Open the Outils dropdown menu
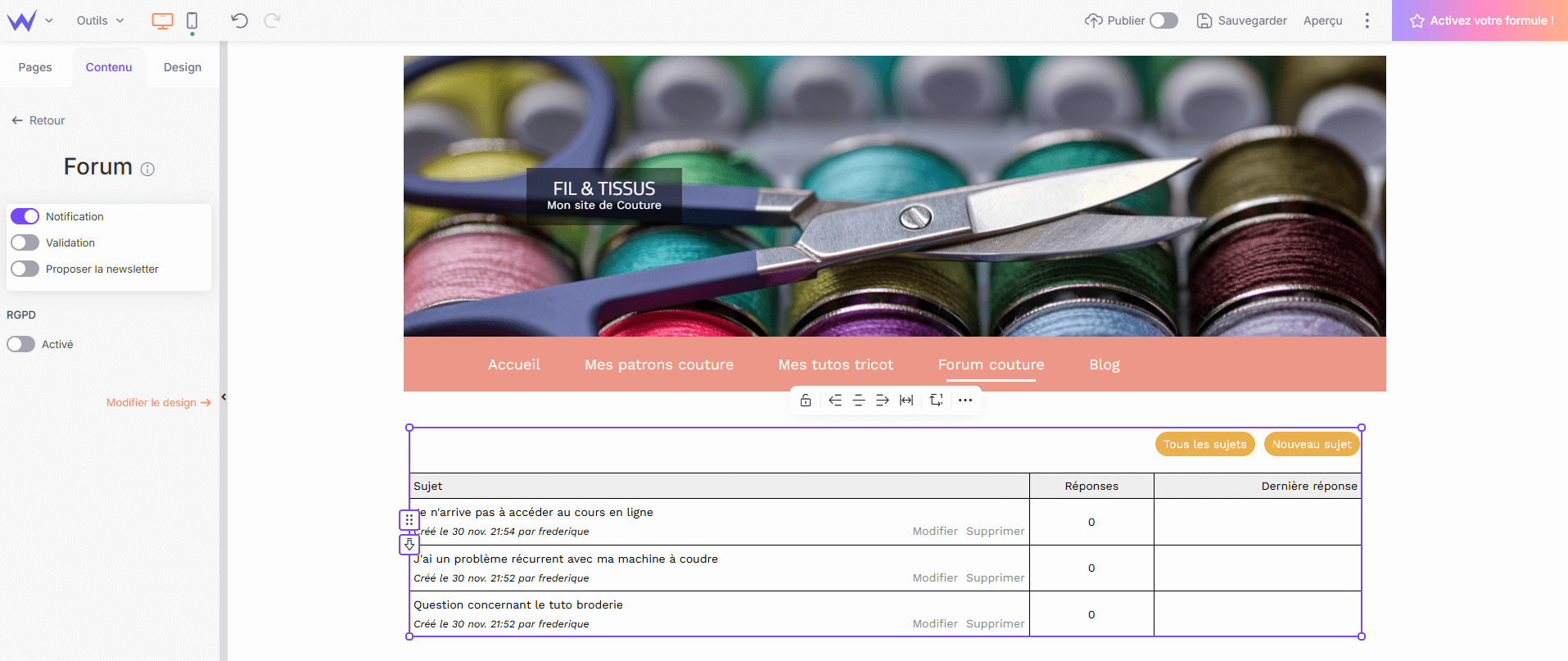 [100, 20]
